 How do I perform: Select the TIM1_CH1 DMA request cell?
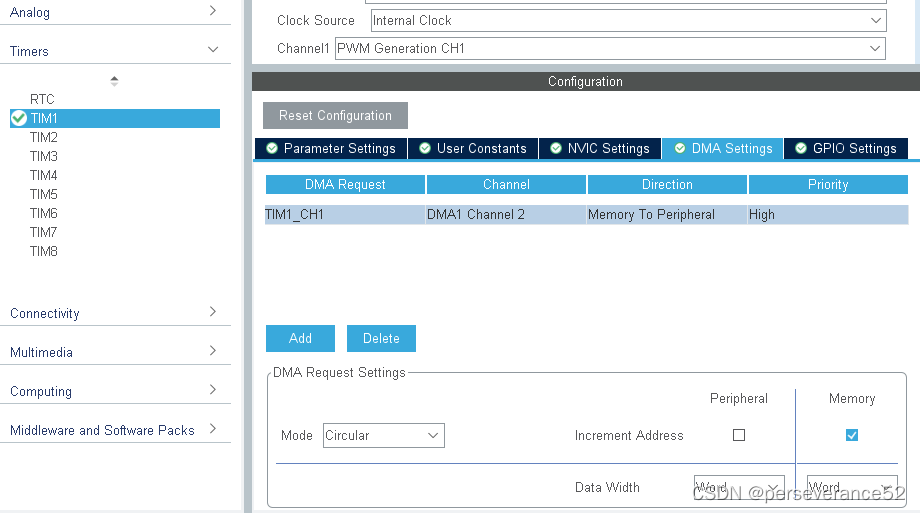[x=345, y=214]
